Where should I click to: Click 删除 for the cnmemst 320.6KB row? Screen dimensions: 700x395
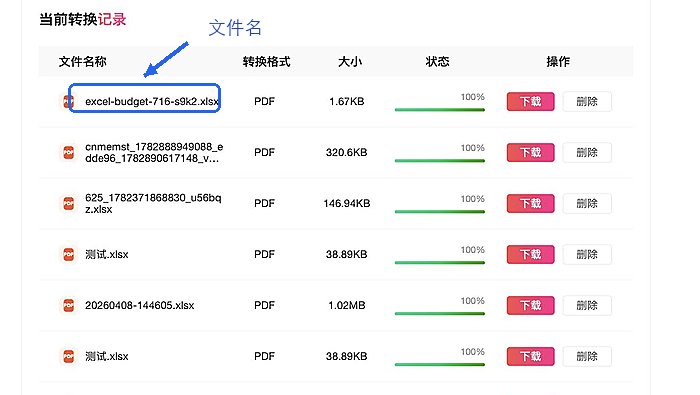[x=587, y=153]
